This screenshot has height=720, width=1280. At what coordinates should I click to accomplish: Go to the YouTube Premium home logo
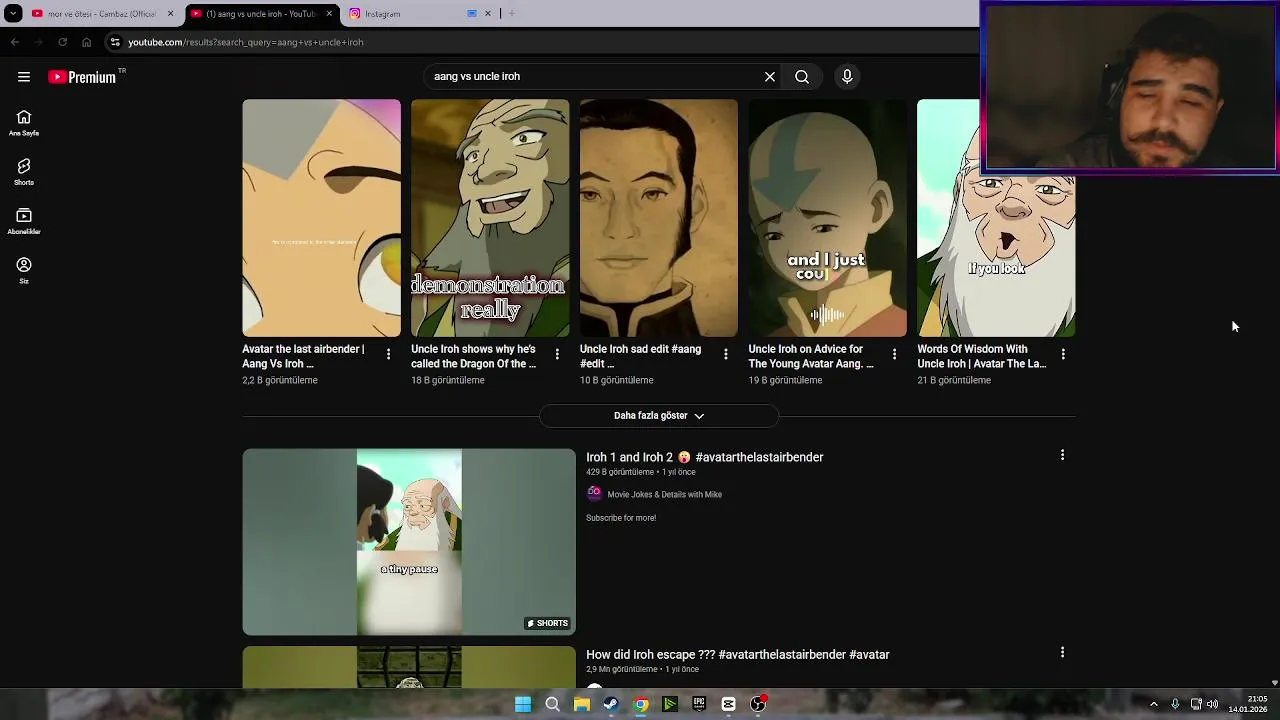pyautogui.click(x=83, y=77)
